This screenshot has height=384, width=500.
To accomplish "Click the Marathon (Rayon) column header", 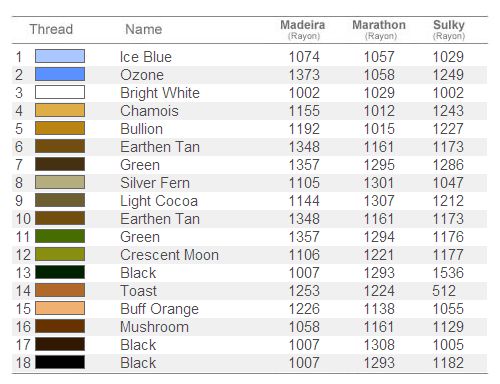I will 379,30.
